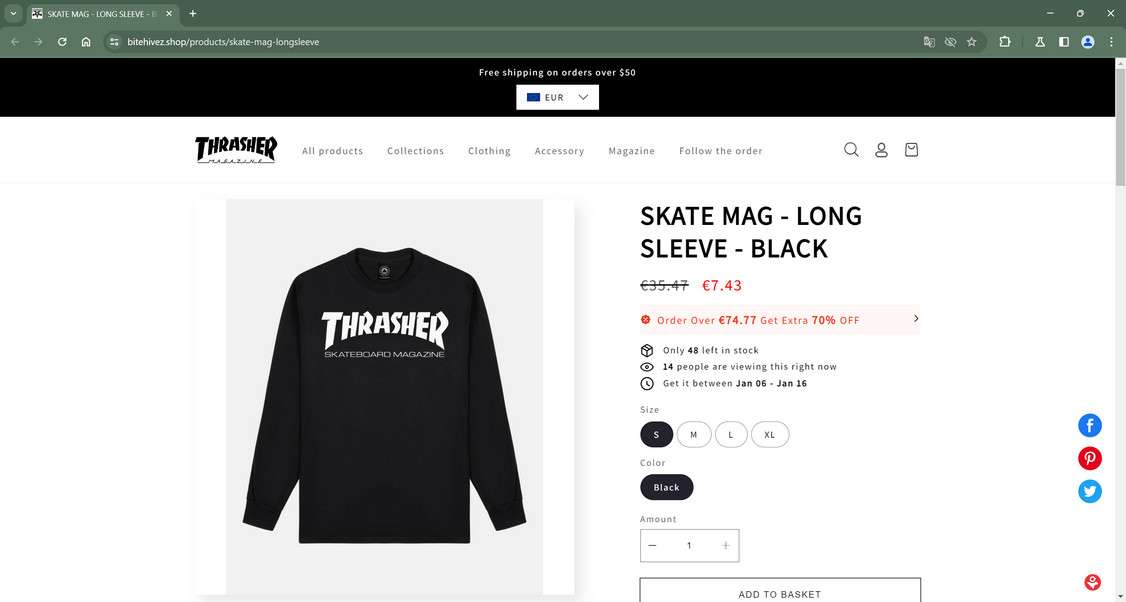Open the Clothing menu
The image size is (1126, 602).
point(489,151)
